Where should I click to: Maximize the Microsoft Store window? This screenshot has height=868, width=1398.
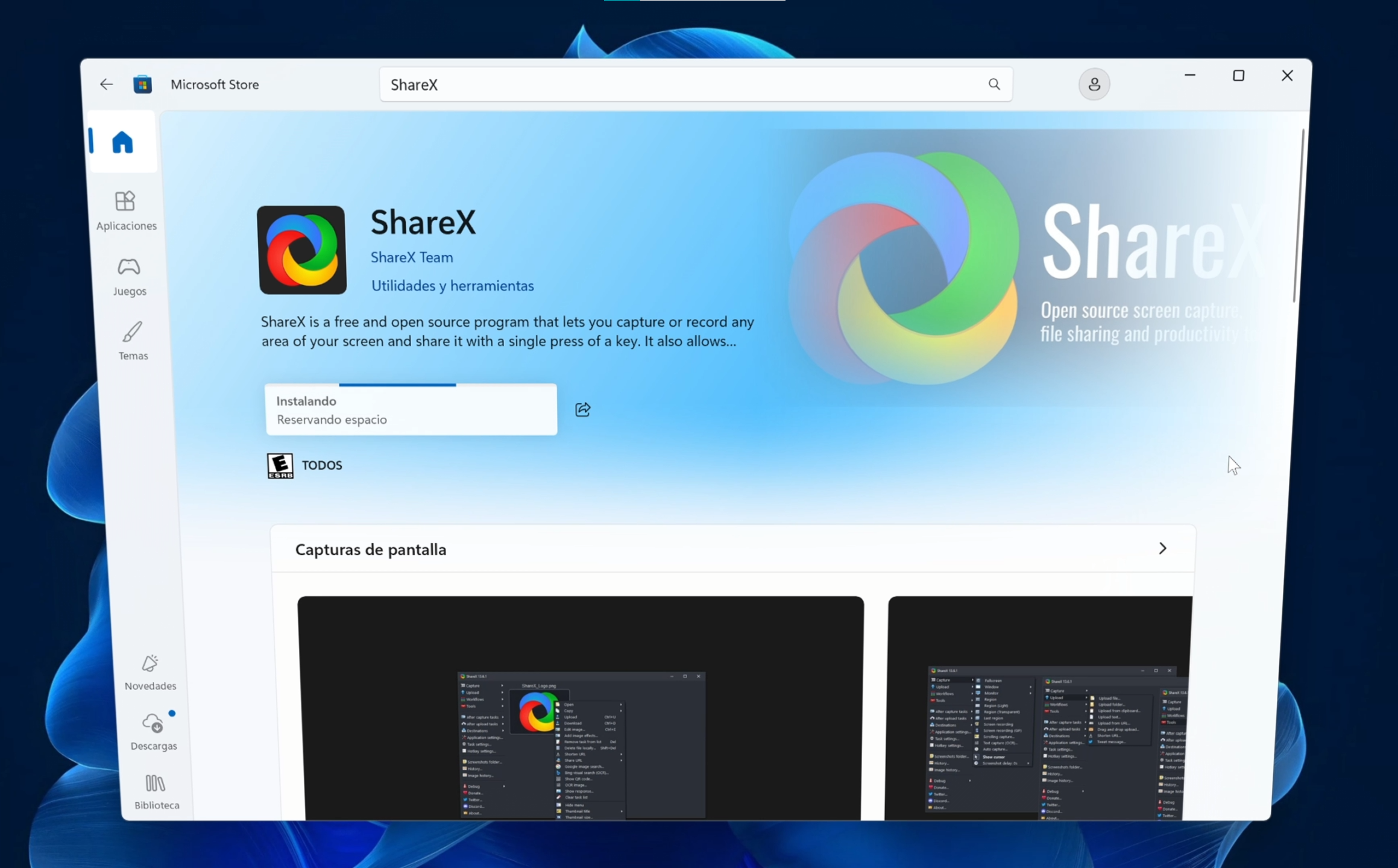pos(1238,75)
